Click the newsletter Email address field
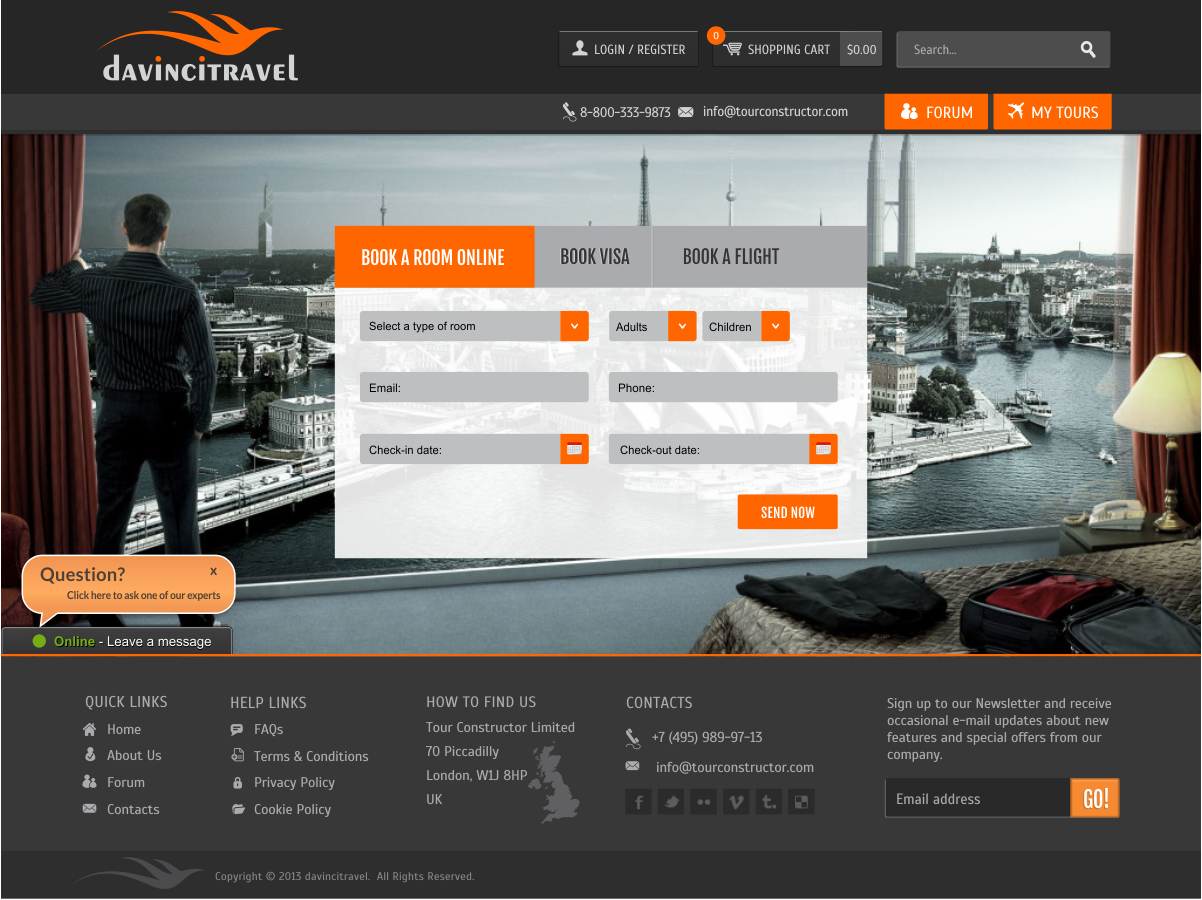The width and height of the screenshot is (1202, 900). point(977,799)
